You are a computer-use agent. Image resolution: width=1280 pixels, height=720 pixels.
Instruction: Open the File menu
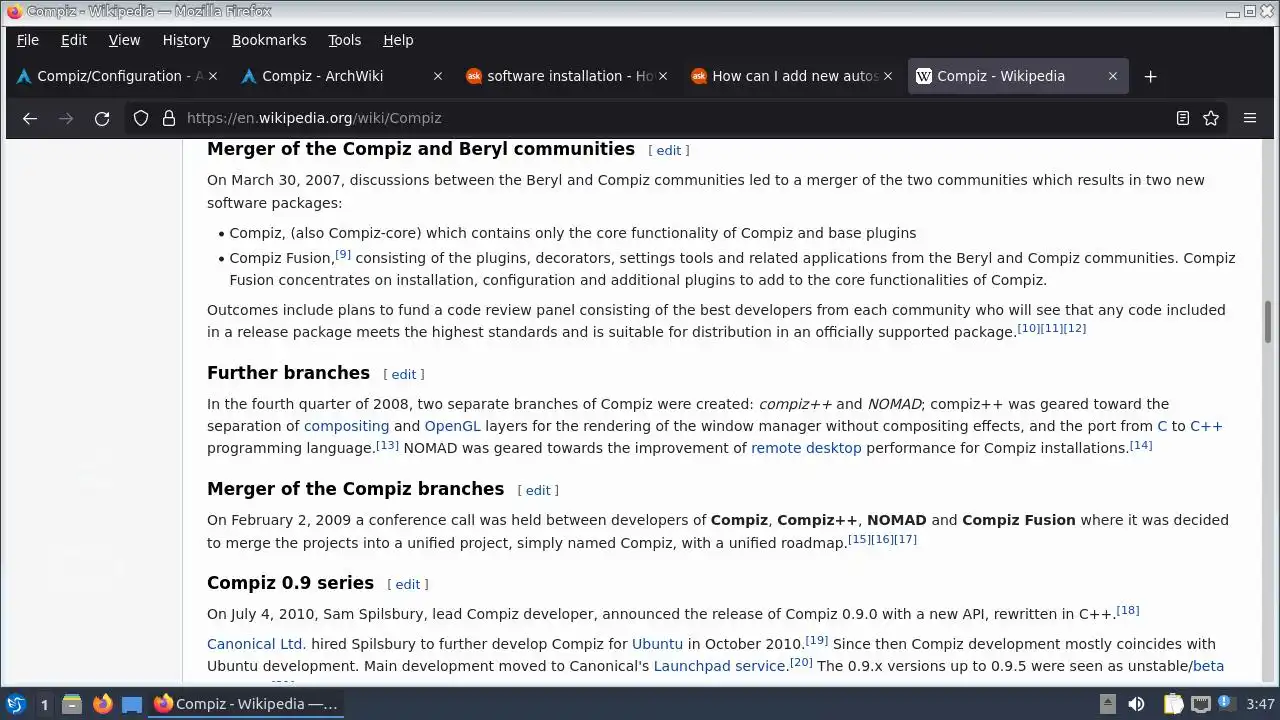pos(28,40)
